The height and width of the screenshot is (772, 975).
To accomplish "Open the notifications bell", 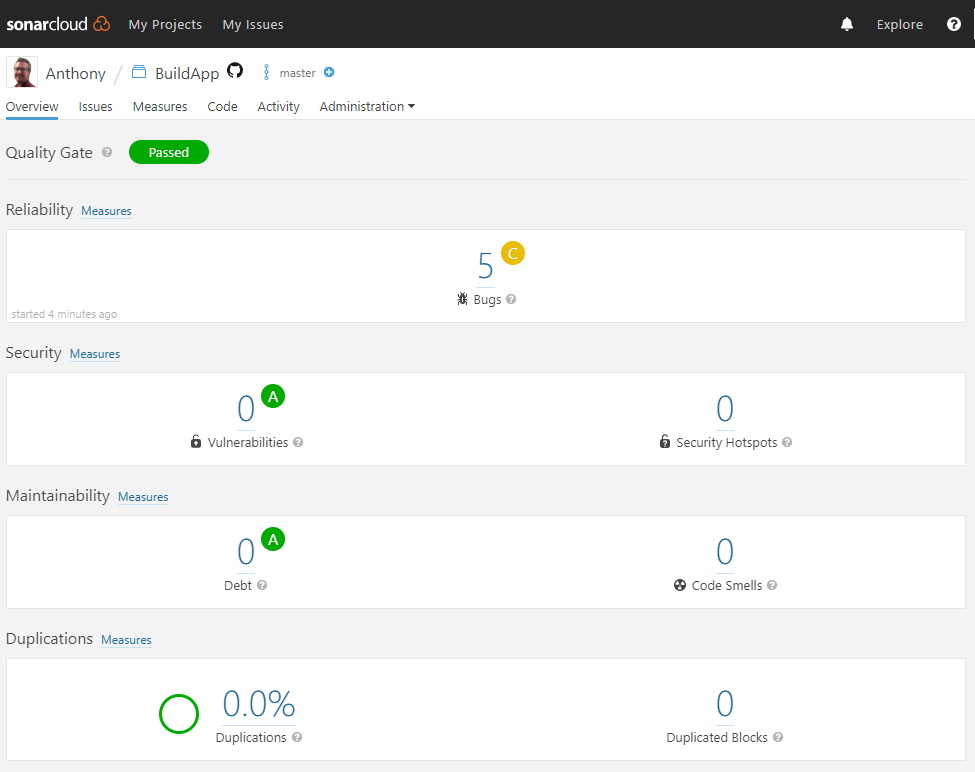I will click(x=846, y=24).
